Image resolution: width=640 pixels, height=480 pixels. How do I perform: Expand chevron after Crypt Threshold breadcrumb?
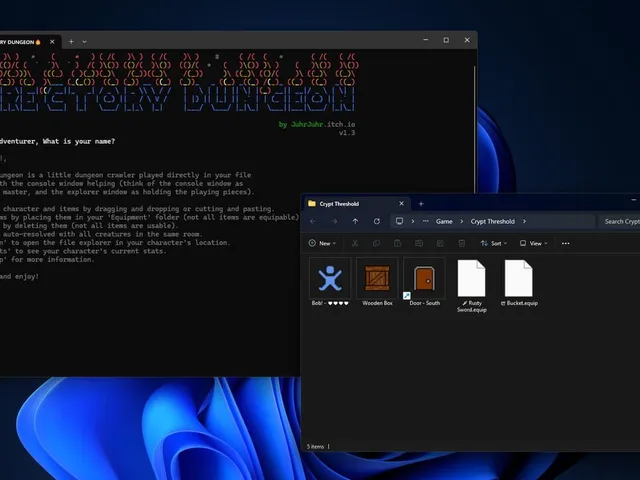coord(524,221)
